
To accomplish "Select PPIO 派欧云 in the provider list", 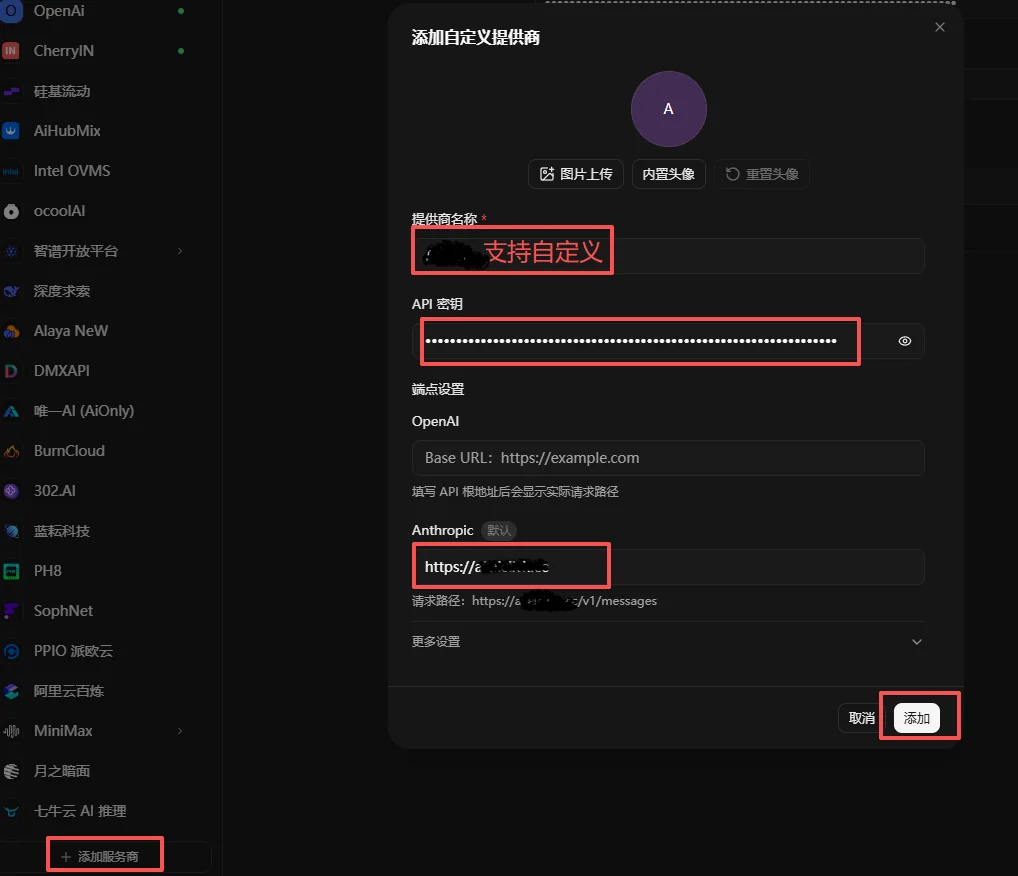I will [x=73, y=651].
